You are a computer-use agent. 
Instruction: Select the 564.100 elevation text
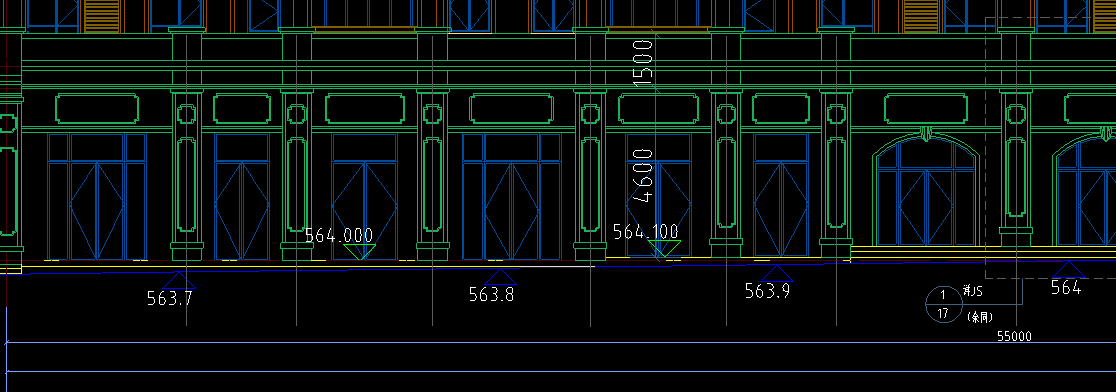point(646,231)
